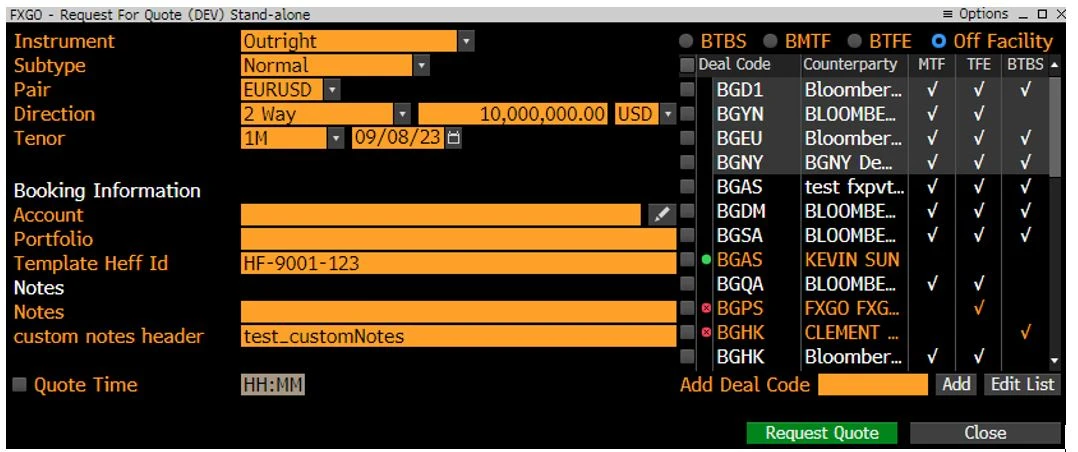Click the Request Quote button
The height and width of the screenshot is (452, 1078).
tap(822, 433)
